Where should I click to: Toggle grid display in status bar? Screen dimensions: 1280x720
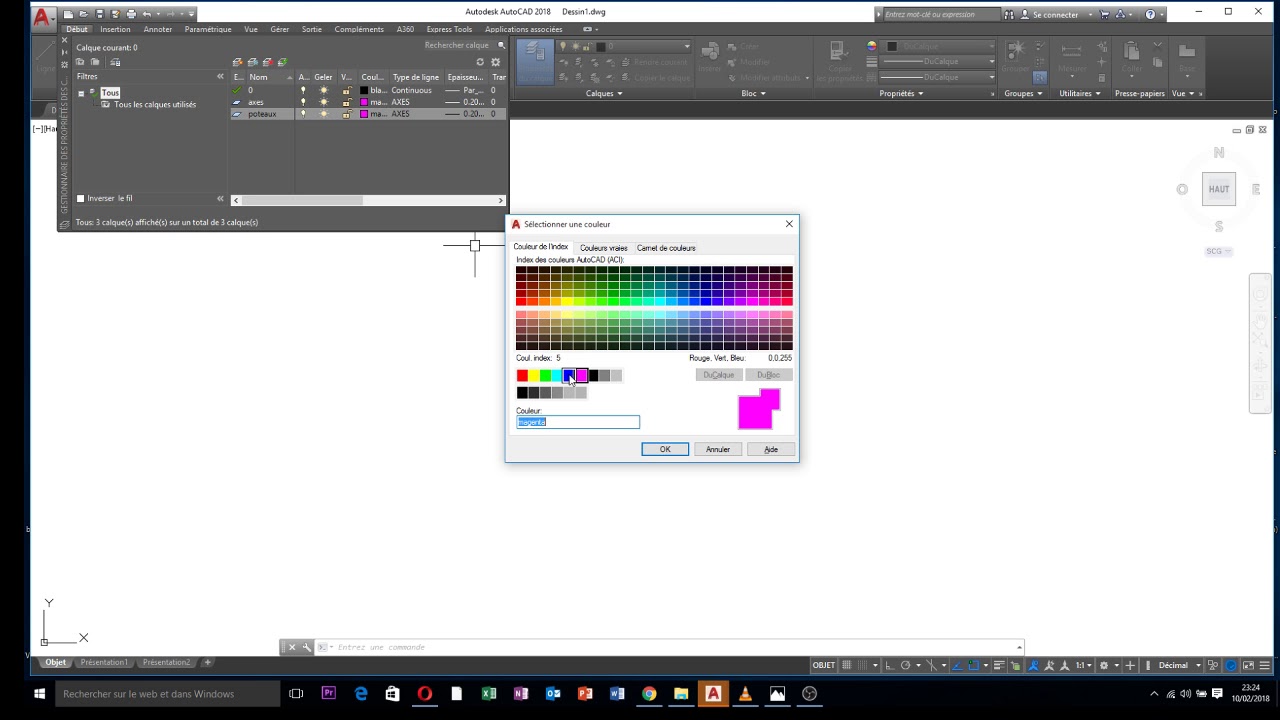point(846,665)
